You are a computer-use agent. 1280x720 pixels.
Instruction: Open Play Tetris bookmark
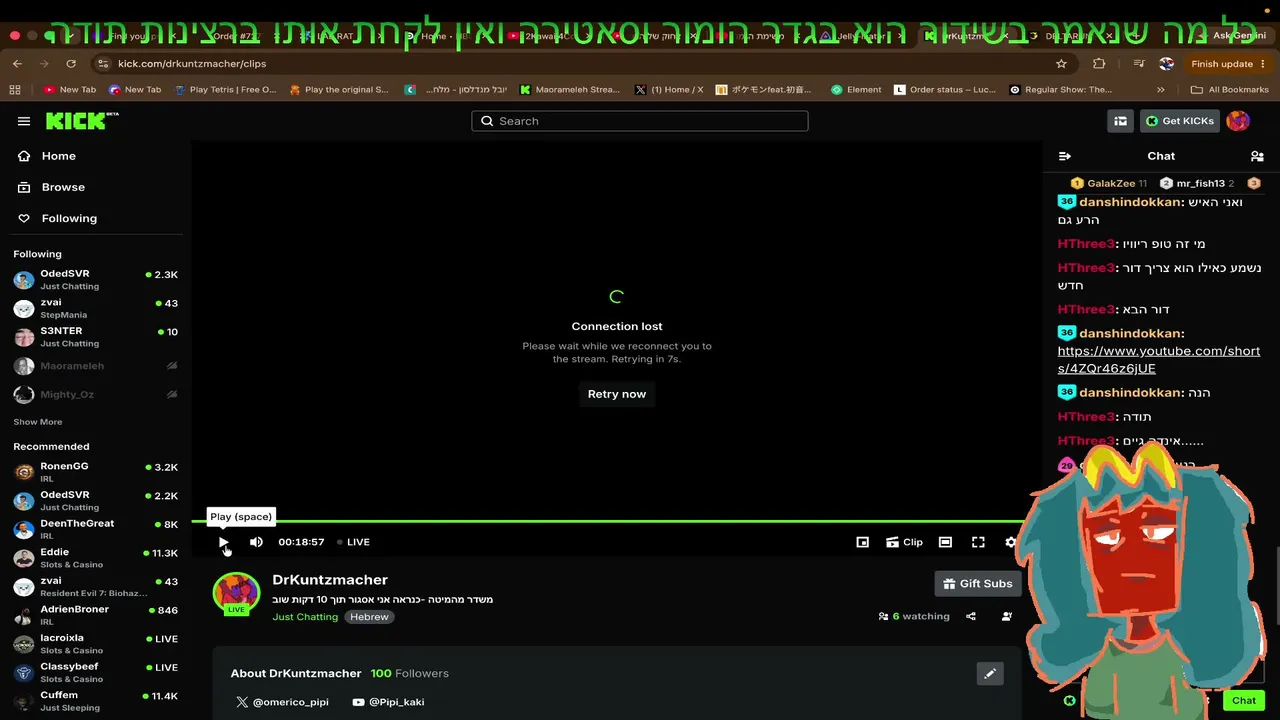pyautogui.click(x=225, y=89)
